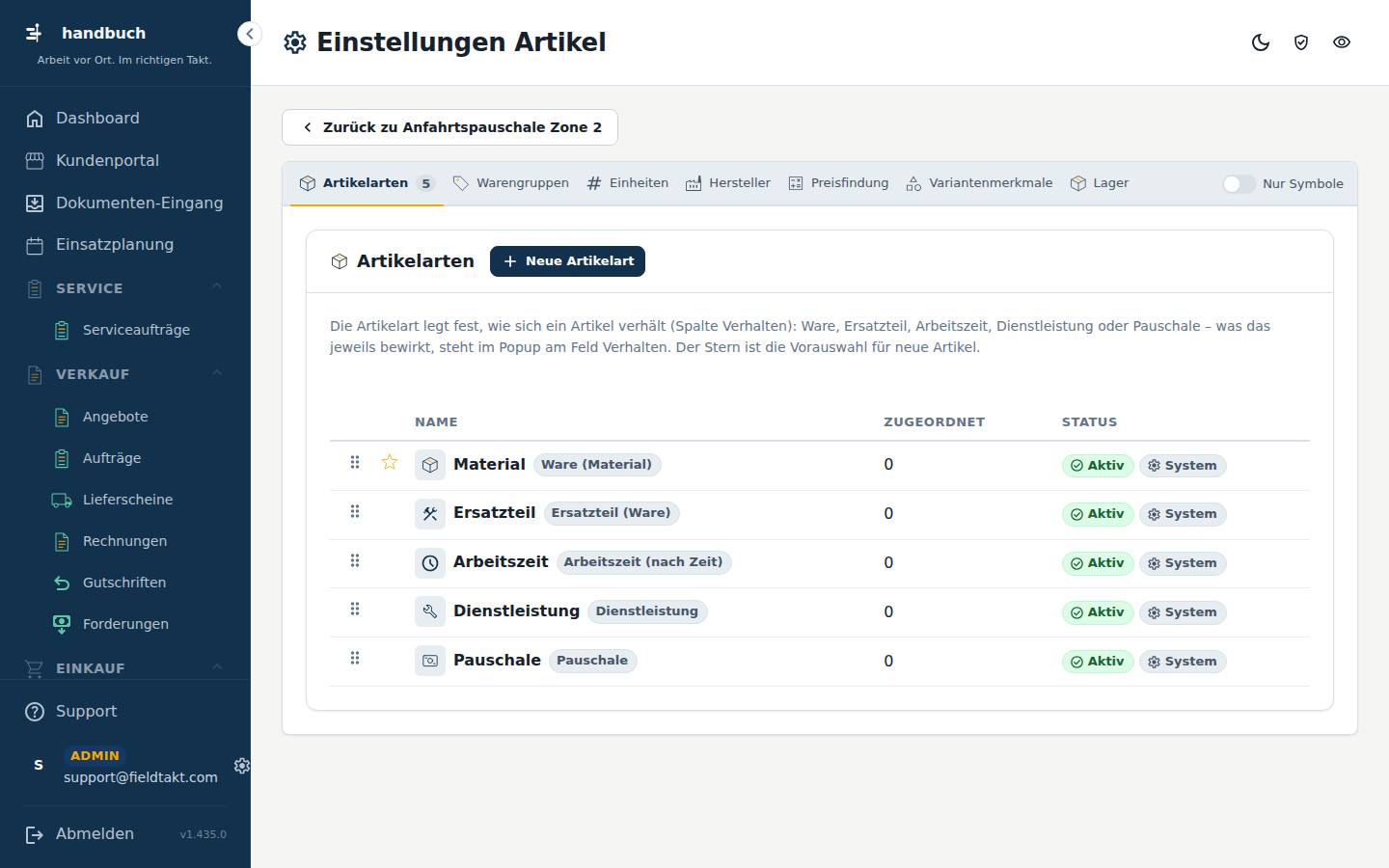The height and width of the screenshot is (868, 1389).
Task: Go to the Preisfindung tab
Action: point(838,183)
